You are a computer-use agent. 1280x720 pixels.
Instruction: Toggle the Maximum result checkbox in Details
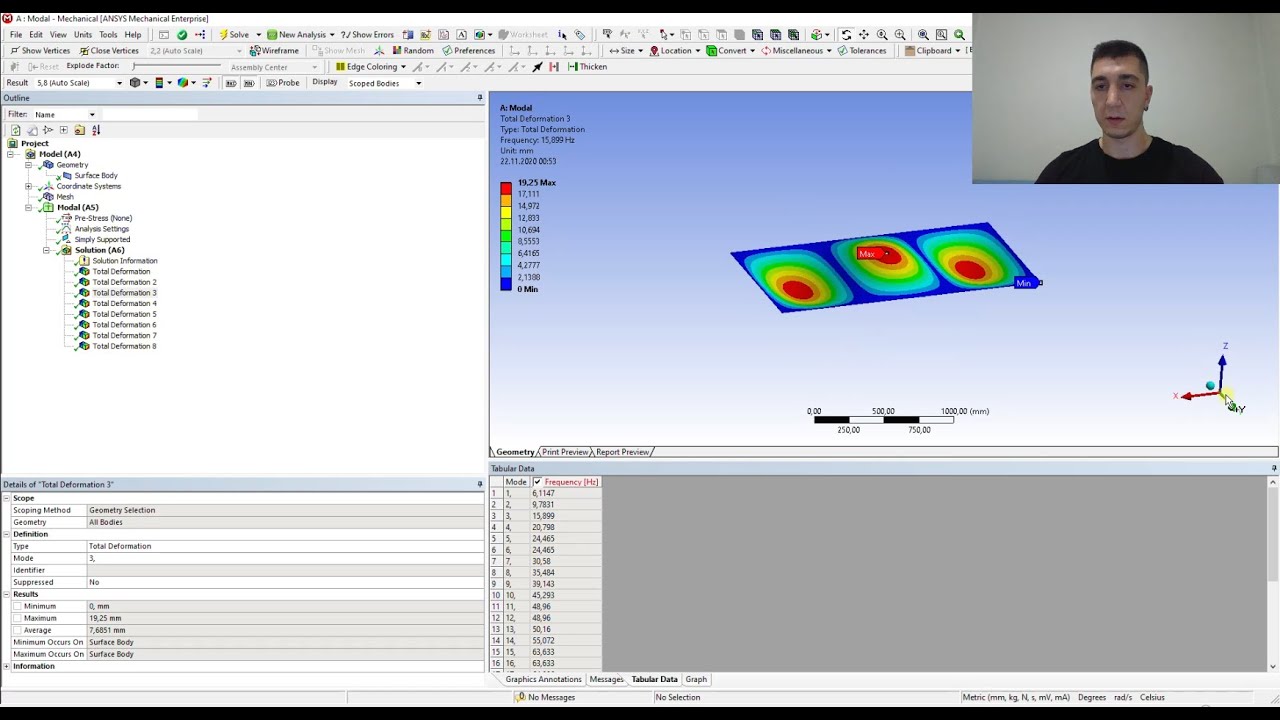(x=17, y=618)
